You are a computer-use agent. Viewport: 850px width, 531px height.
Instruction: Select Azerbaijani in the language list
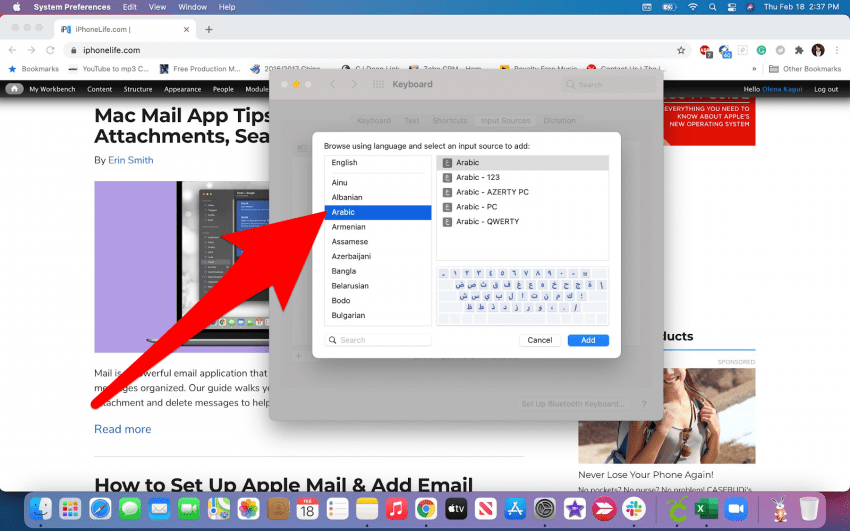click(378, 256)
